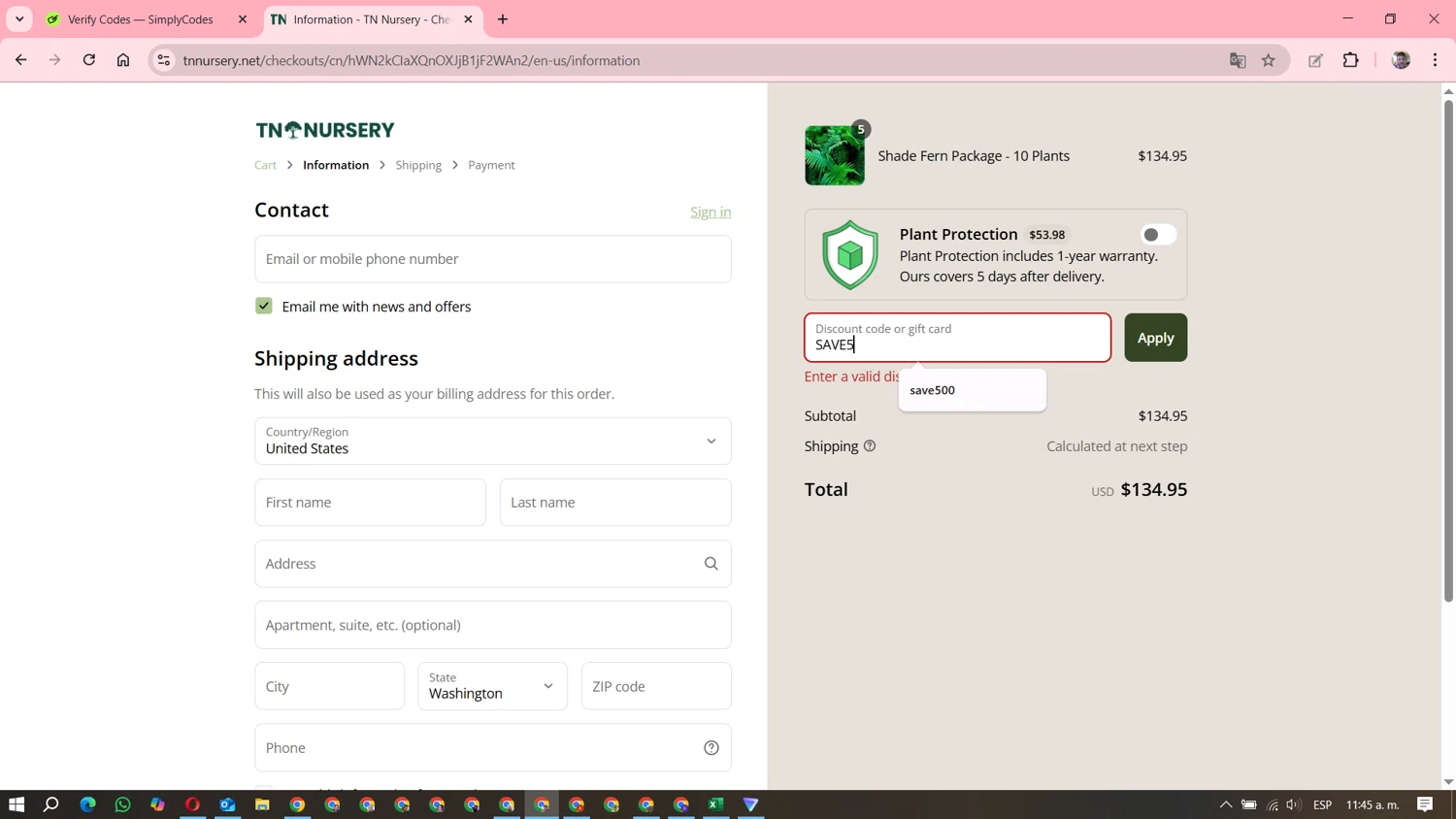Open Excel from taskbar
This screenshot has height=819, width=1456.
716,804
